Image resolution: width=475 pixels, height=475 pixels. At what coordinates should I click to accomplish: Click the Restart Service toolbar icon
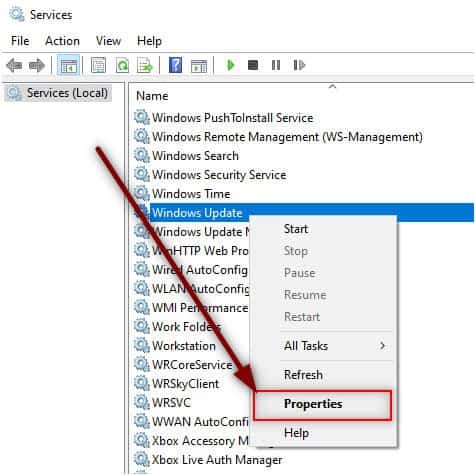(299, 65)
